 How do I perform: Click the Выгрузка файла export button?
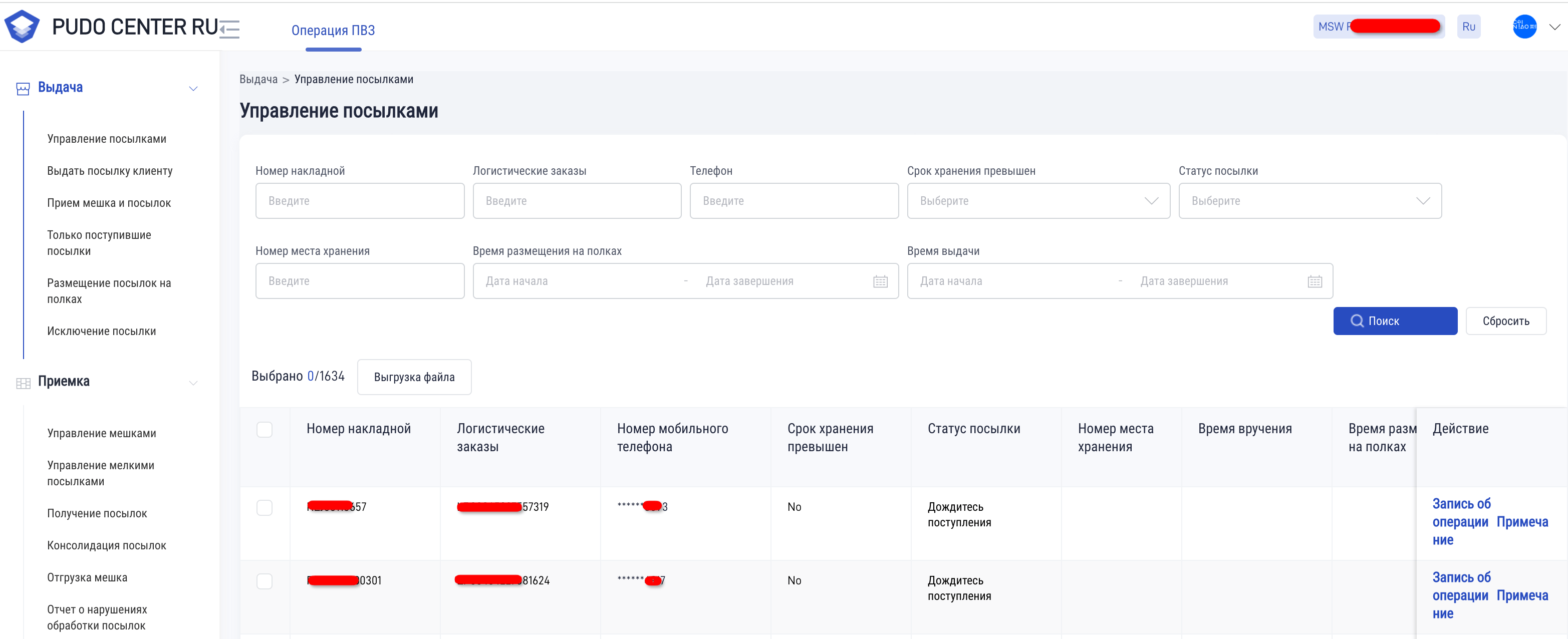tap(414, 377)
